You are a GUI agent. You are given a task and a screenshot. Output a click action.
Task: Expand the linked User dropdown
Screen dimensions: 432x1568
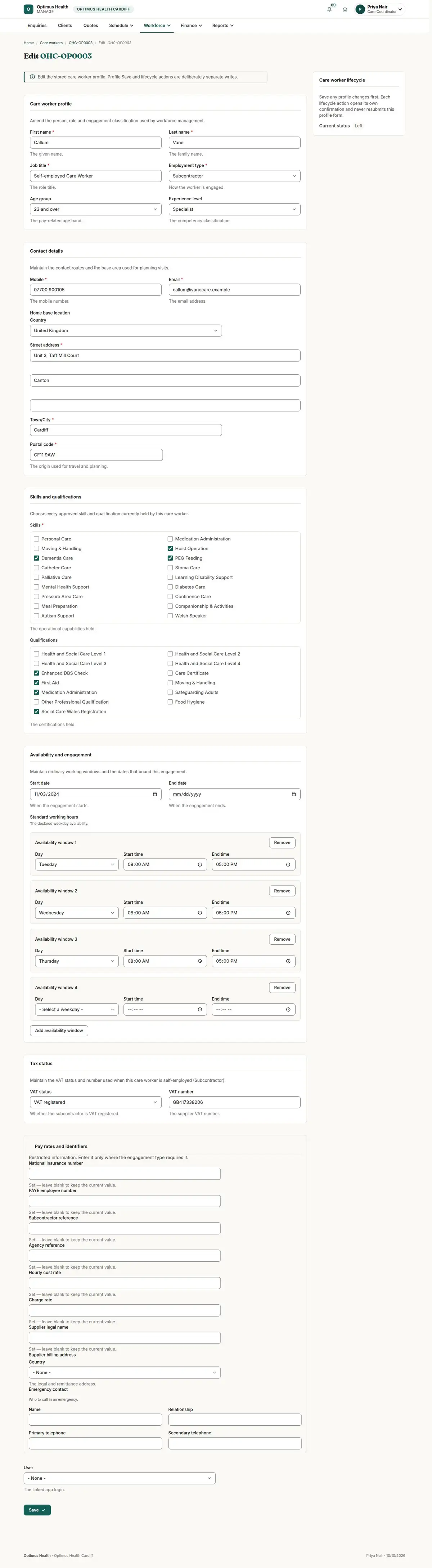point(119,1479)
